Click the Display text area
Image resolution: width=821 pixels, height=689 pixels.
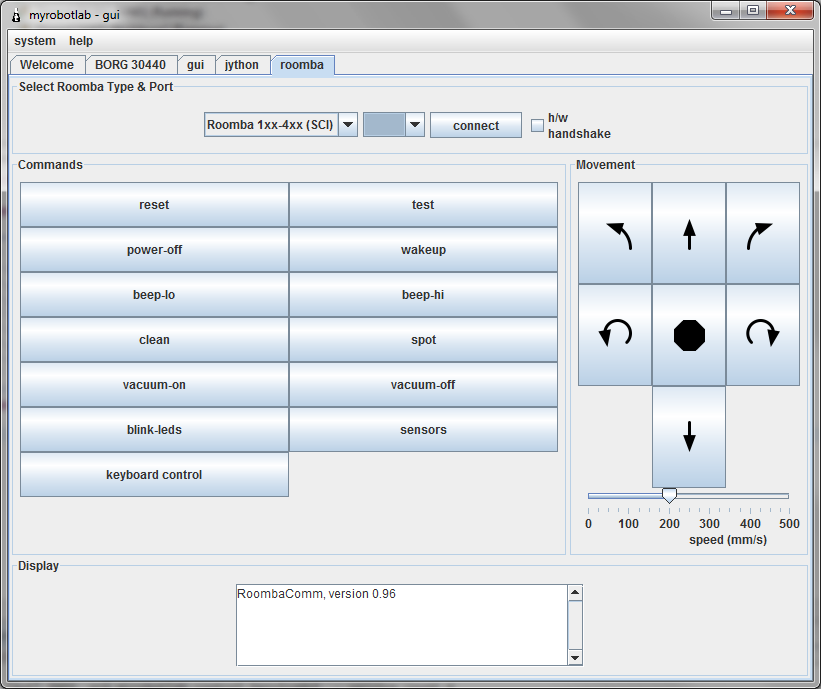pos(402,625)
